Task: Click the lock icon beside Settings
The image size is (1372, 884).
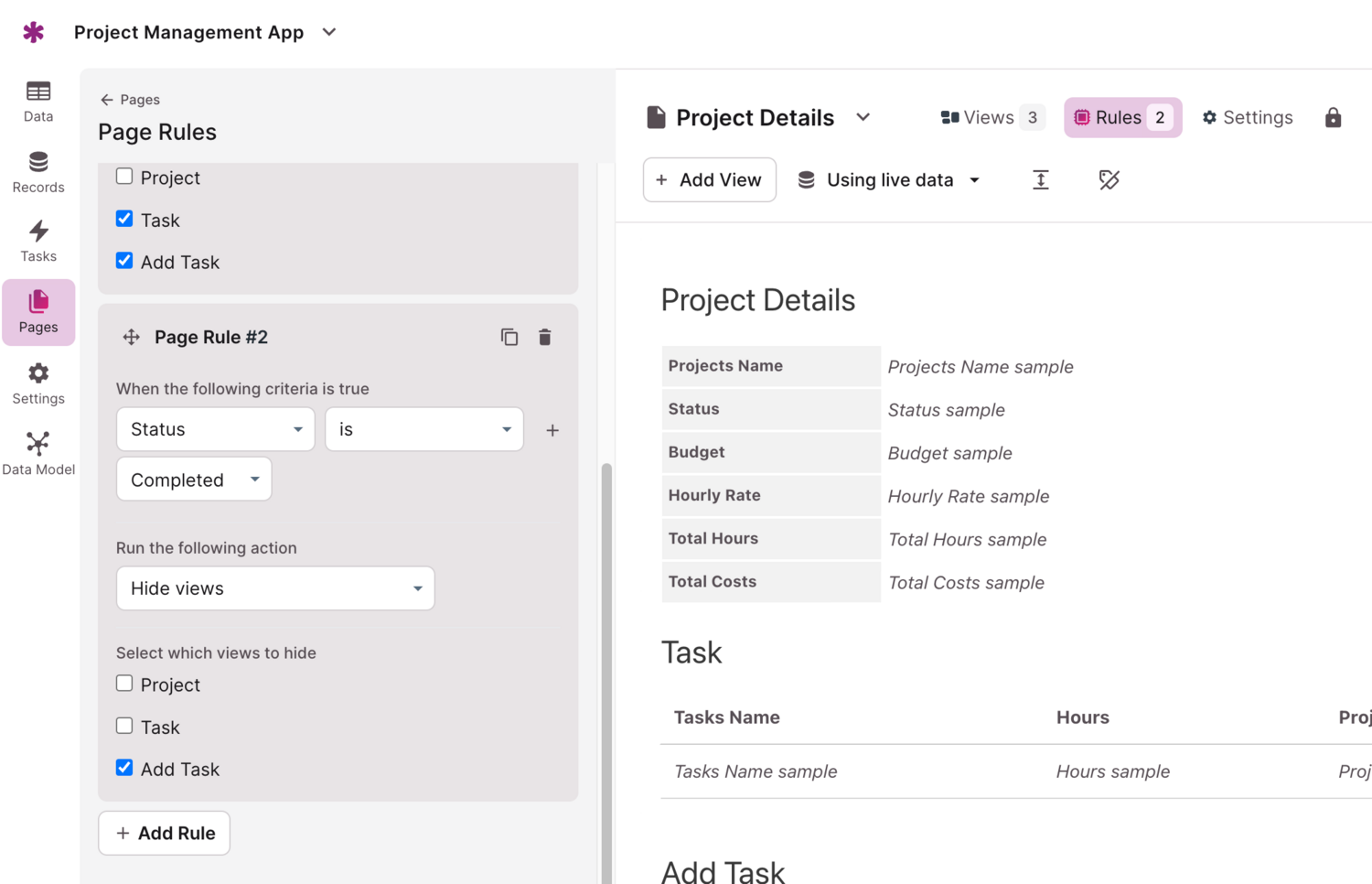Action: [1333, 117]
